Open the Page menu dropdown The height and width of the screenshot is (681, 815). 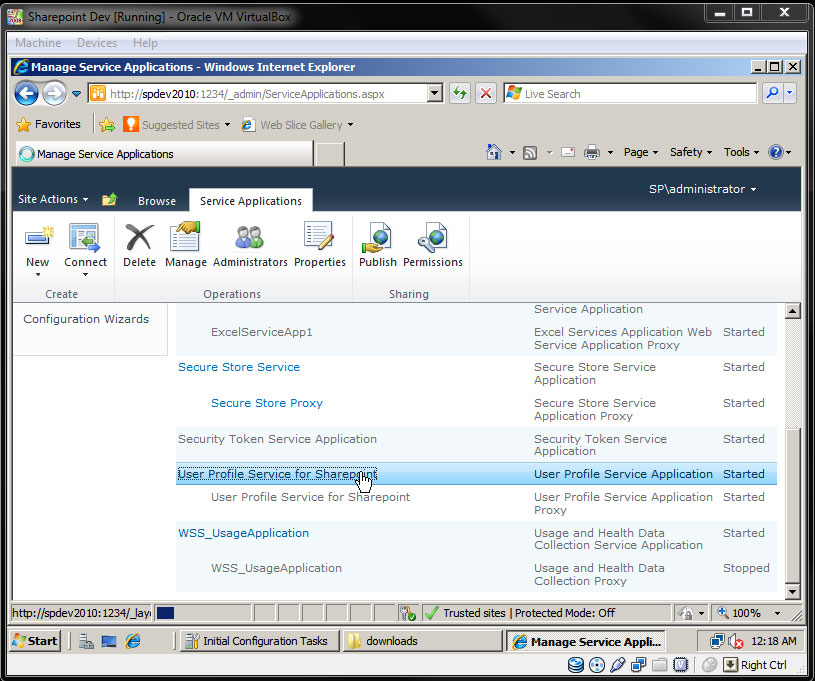click(641, 152)
